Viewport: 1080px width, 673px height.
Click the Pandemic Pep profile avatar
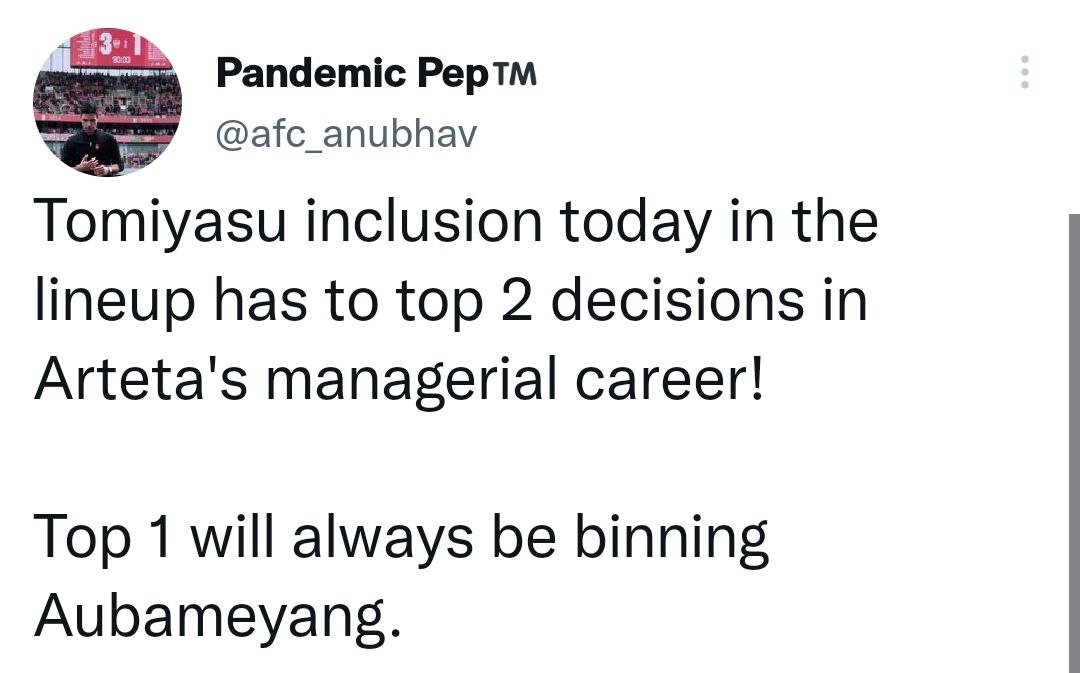click(x=107, y=103)
